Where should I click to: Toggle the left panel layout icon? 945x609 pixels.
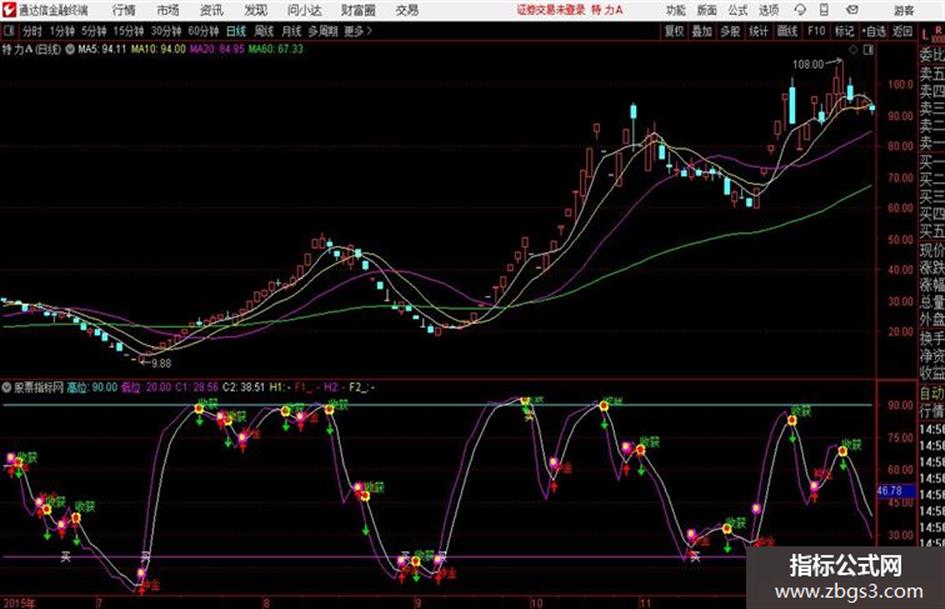[x=9, y=31]
